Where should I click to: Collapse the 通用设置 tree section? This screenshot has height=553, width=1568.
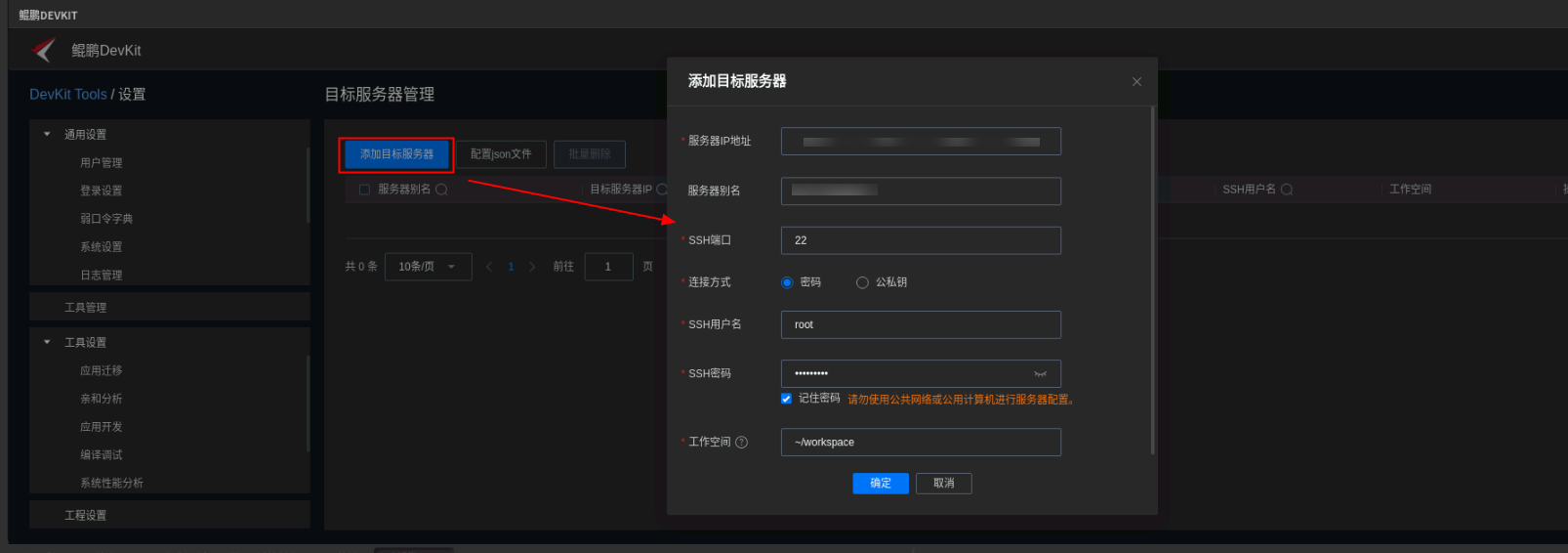(x=47, y=134)
